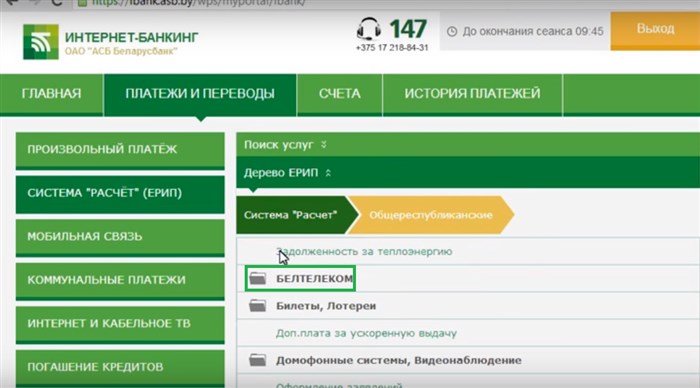Screen dimensions: 700x388
Task: Open the ИСТОРИЯ ПЛАТЕЖЕЙ tab
Action: tap(472, 94)
